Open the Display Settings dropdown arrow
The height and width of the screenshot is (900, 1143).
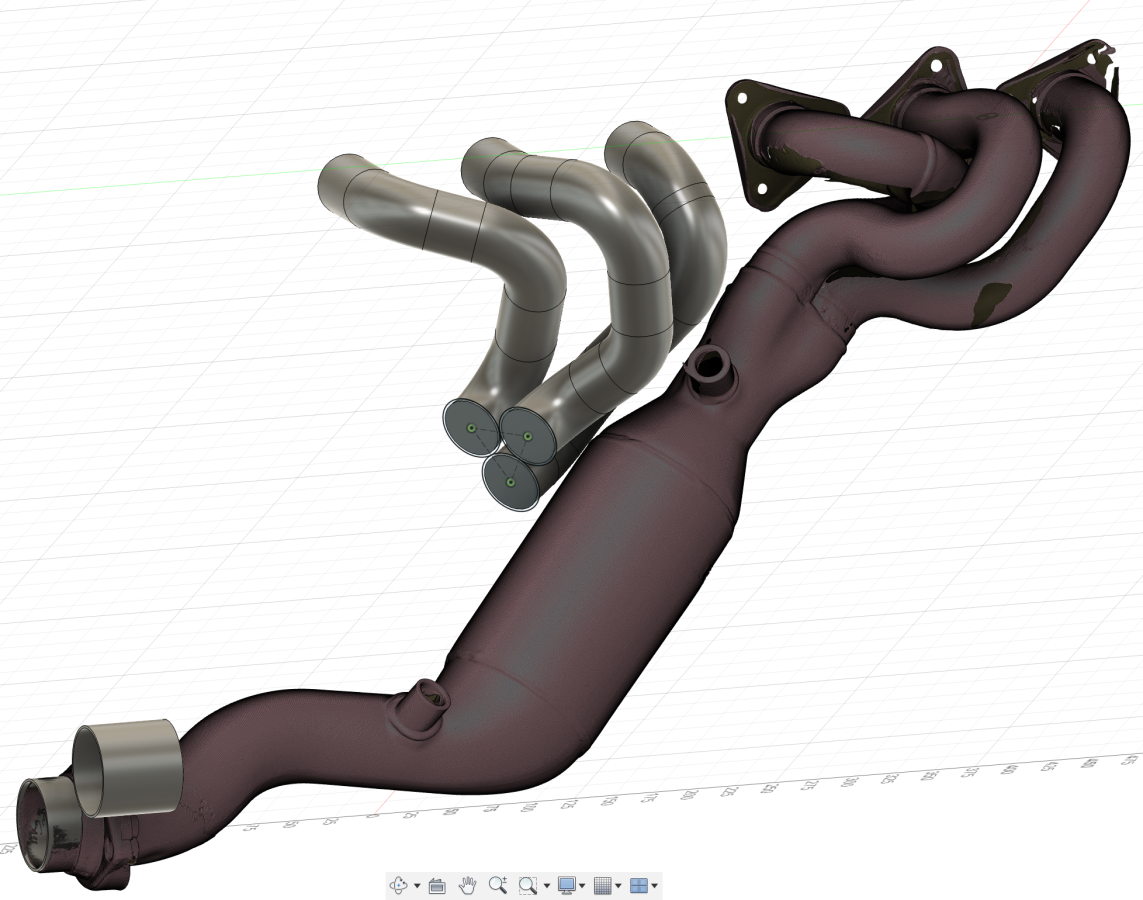[582, 886]
